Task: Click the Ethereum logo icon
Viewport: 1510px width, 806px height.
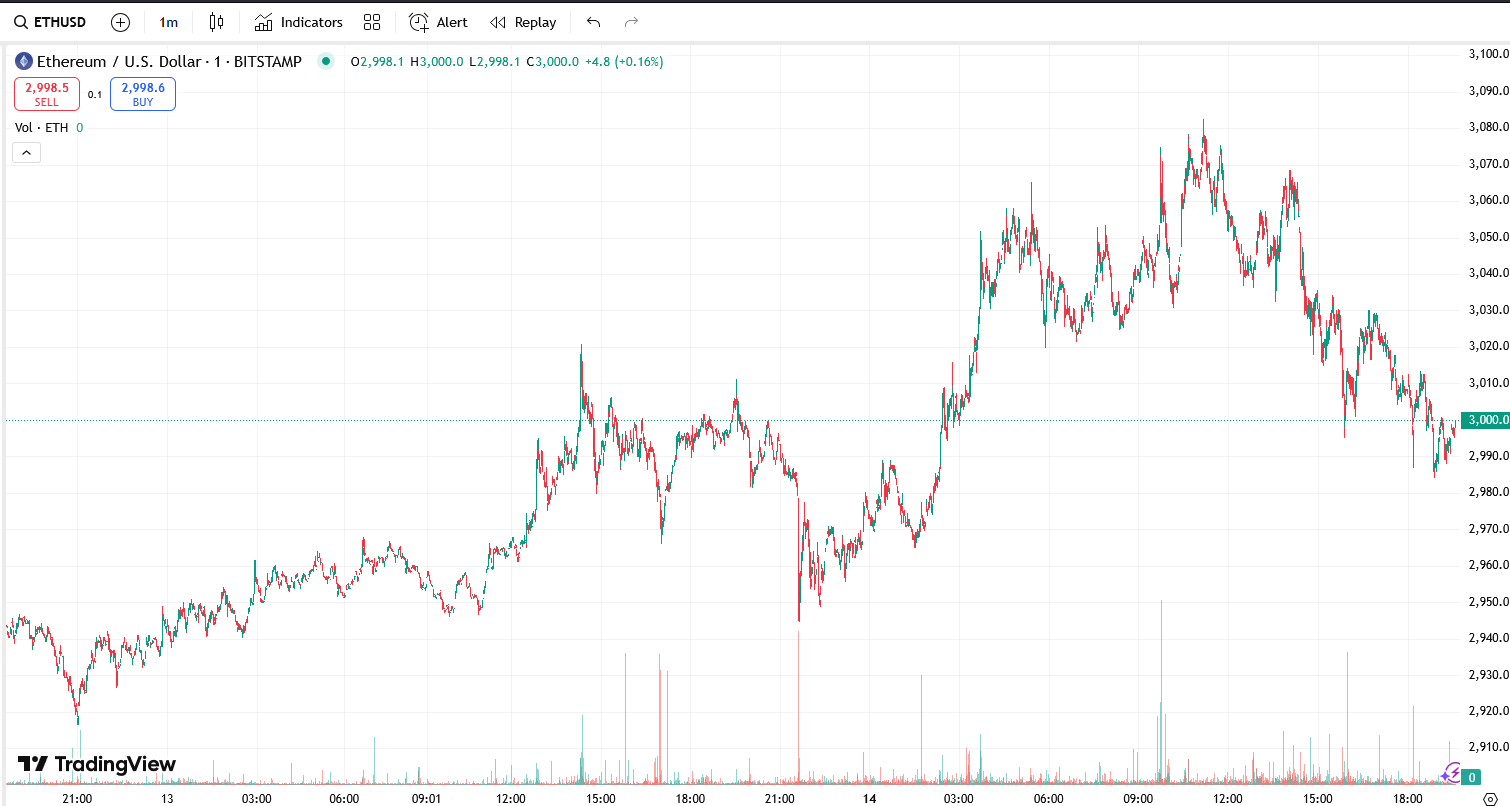Action: click(24, 62)
